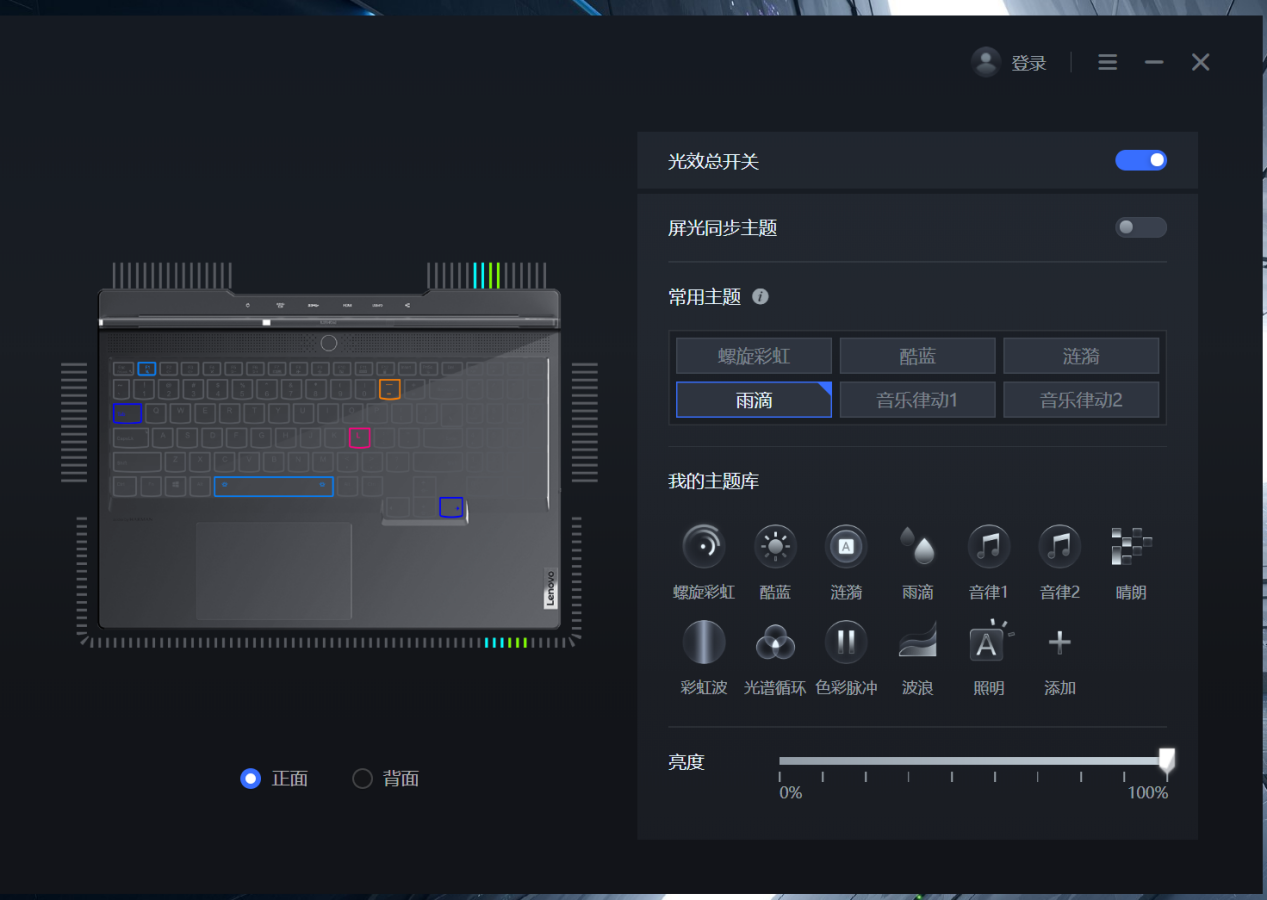This screenshot has width=1267, height=900.
Task: Select the 晴朗 pixel-cloud theme icon
Action: tap(1130, 546)
